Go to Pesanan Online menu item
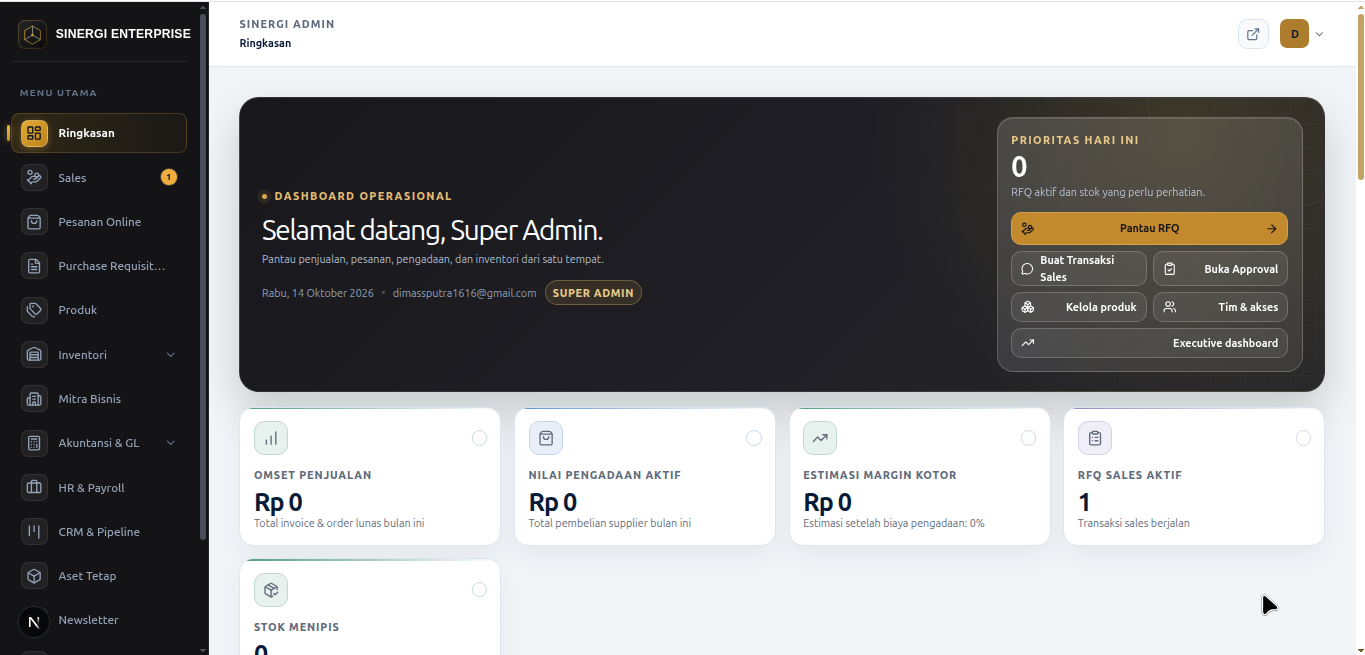 point(99,222)
